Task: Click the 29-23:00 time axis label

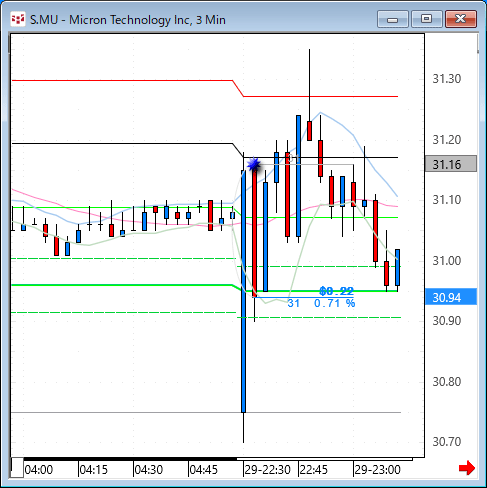Action: click(x=377, y=470)
